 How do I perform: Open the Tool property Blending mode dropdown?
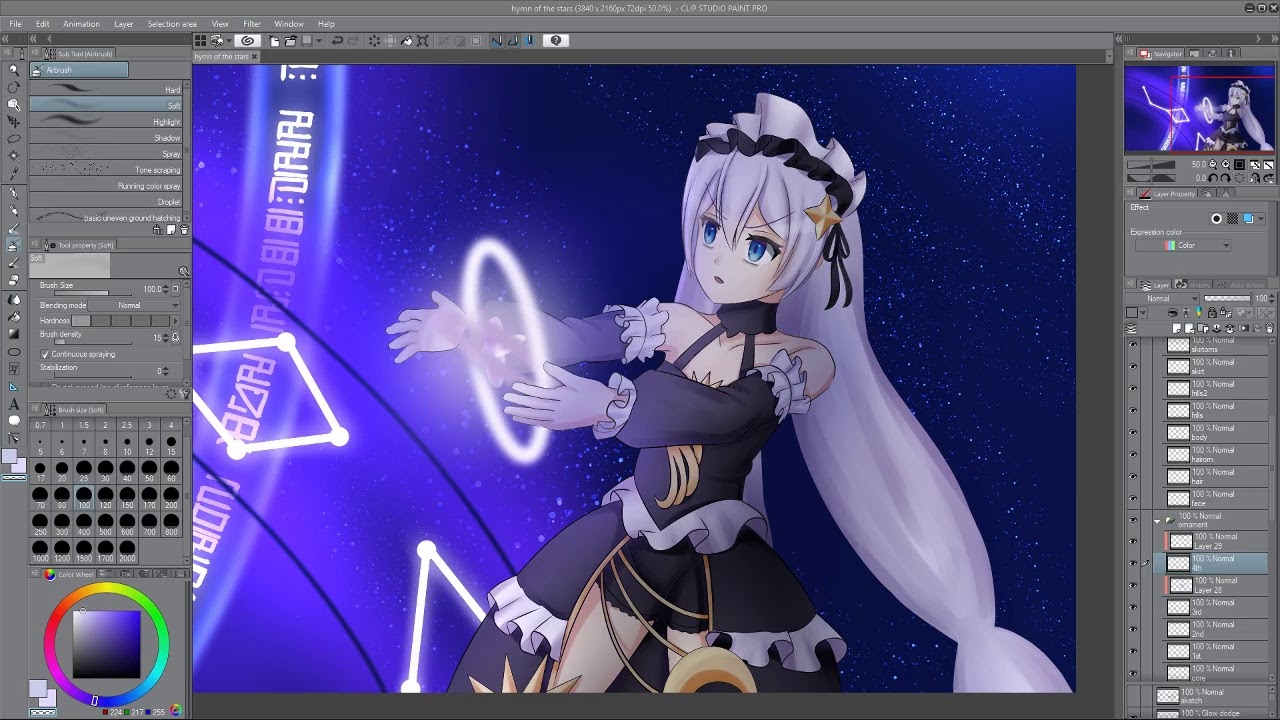[134, 305]
